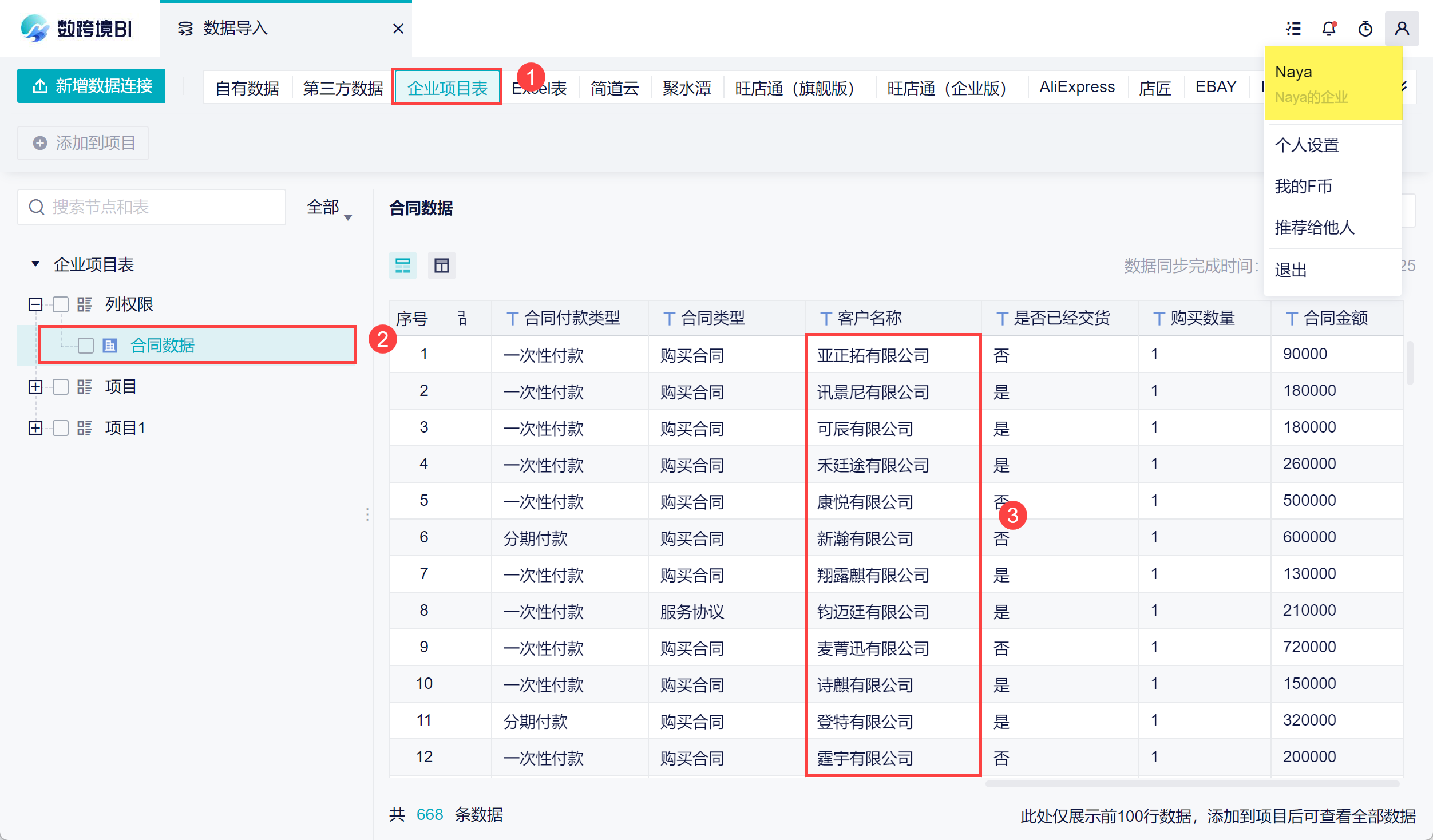This screenshot has width=1433, height=840.
Task: Open the EBAY tab
Action: point(1216,88)
